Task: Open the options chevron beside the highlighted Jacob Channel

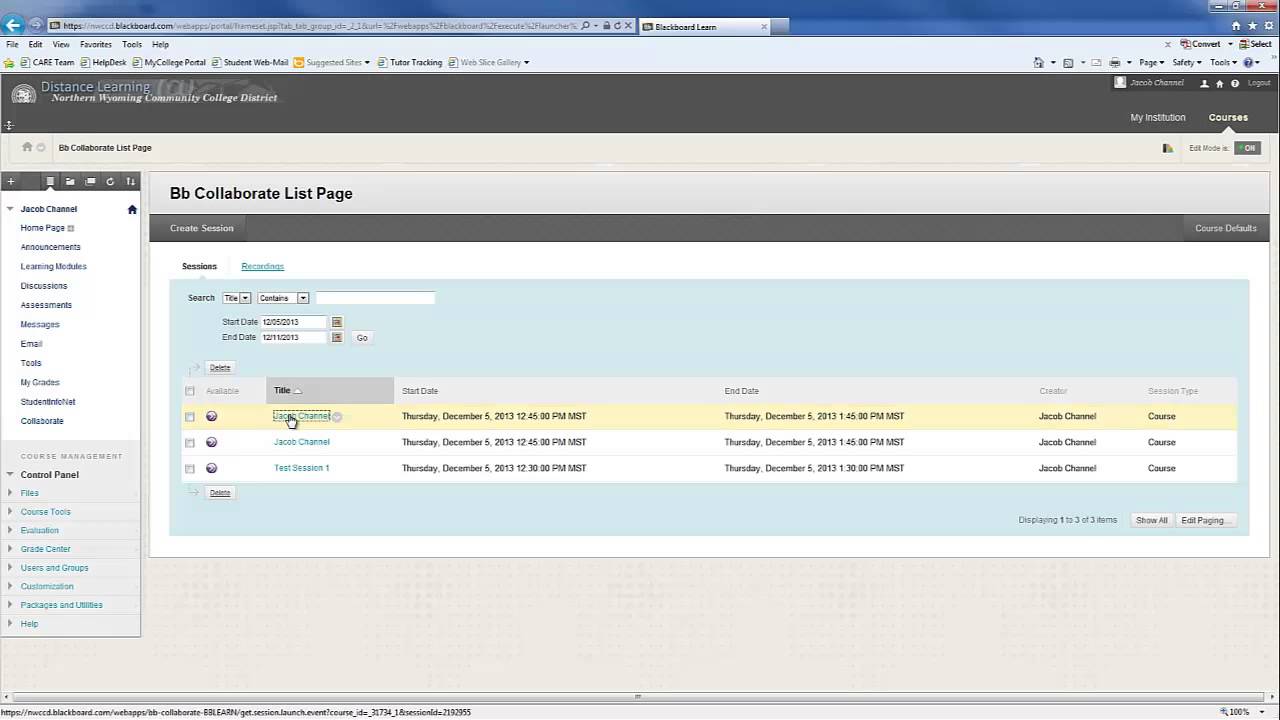Action: point(338,417)
